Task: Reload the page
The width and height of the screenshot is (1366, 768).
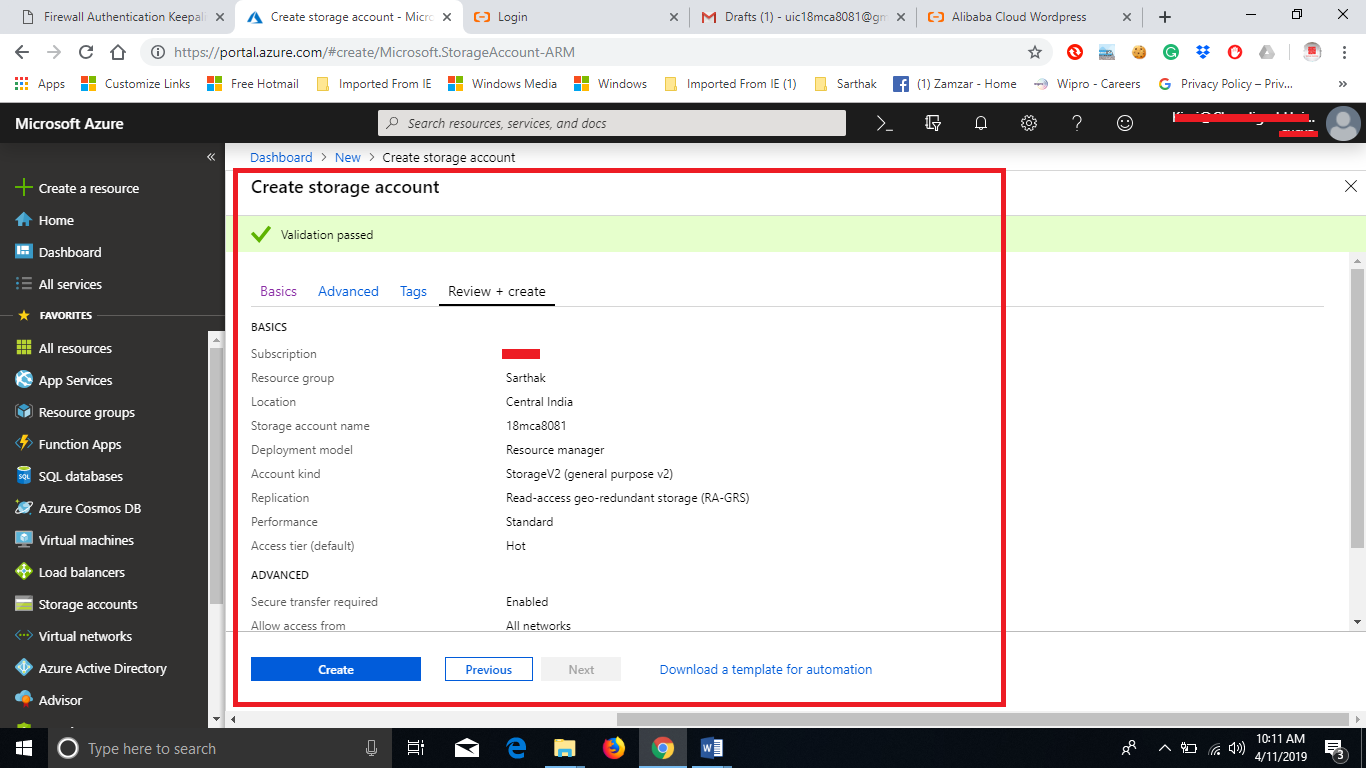Action: 86,52
